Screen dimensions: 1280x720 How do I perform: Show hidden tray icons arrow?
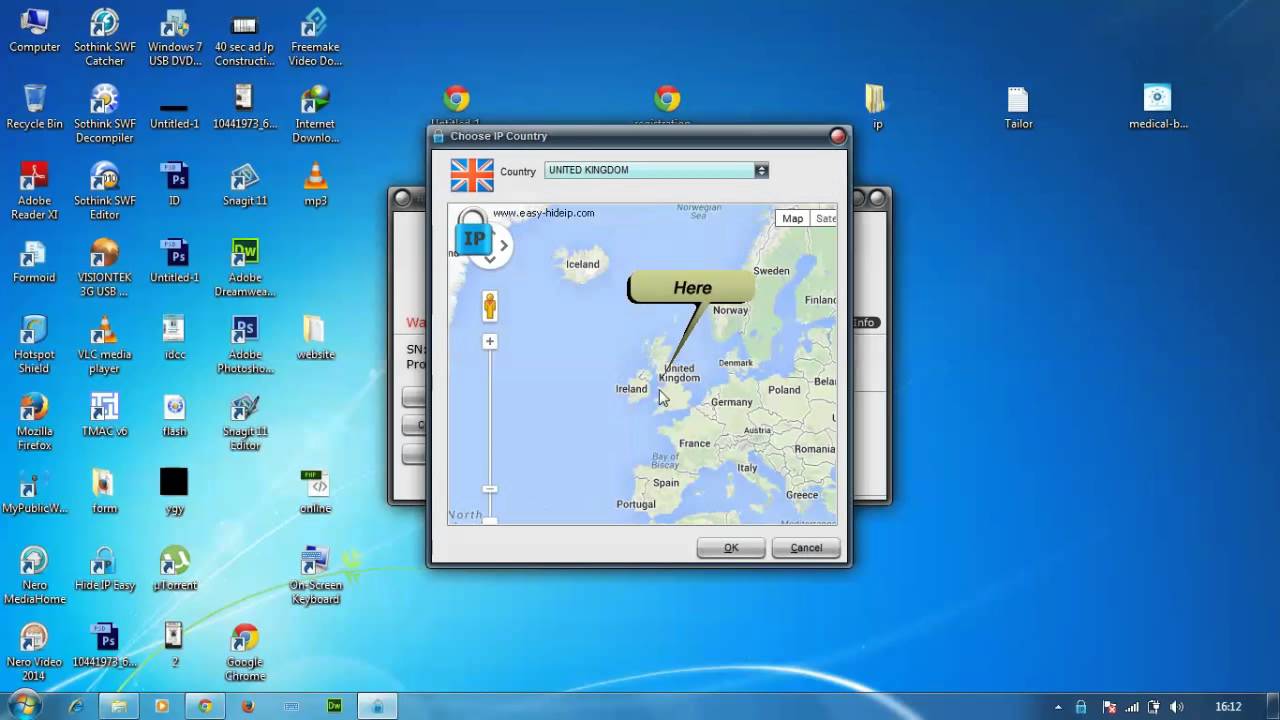1058,707
